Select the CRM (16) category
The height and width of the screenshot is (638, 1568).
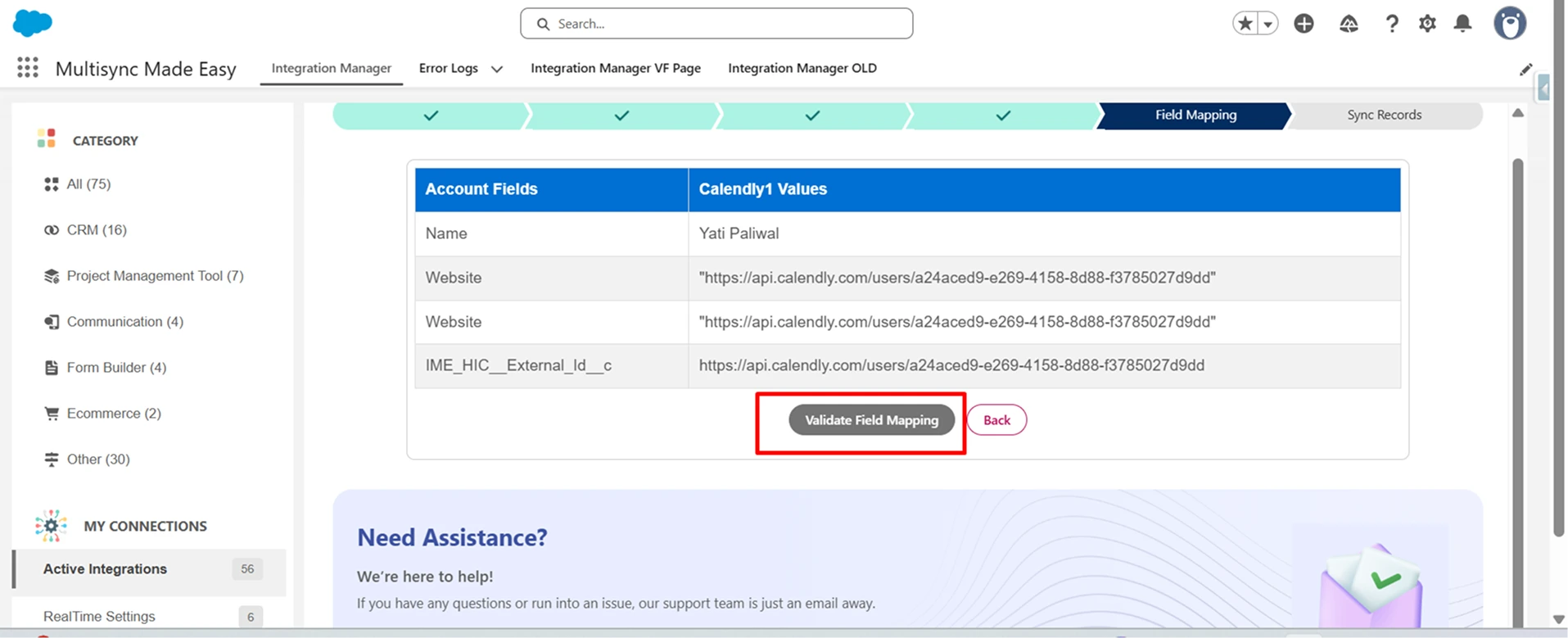(97, 230)
